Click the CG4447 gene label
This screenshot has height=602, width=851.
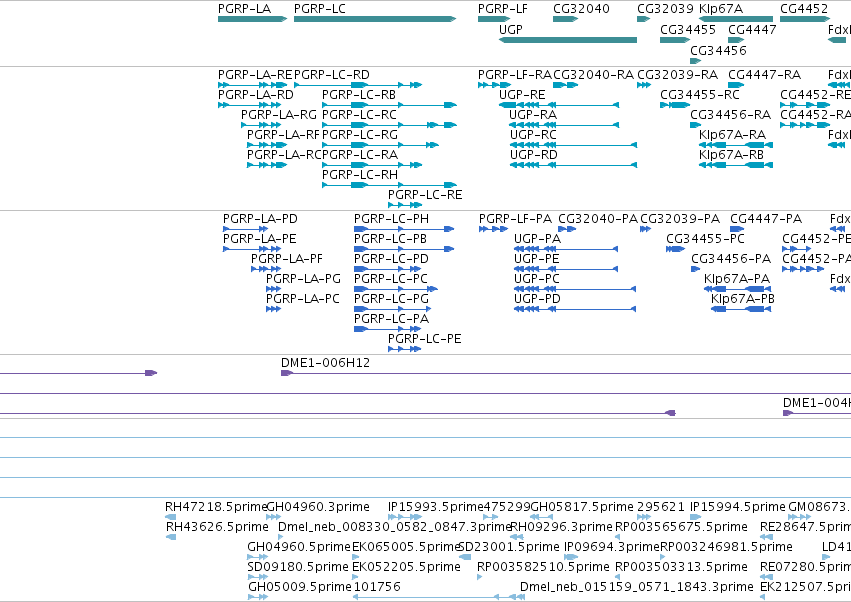752,29
